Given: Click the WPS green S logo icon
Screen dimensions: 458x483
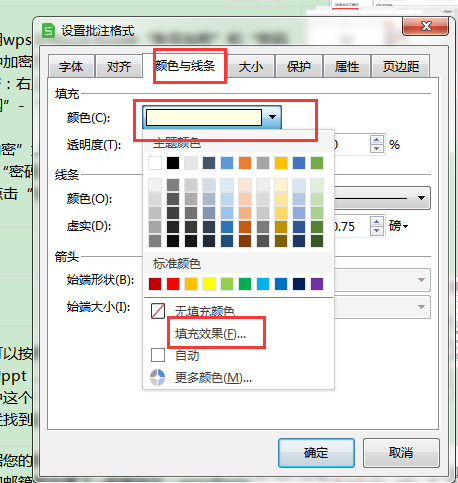Looking at the screenshot, I should point(49,31).
